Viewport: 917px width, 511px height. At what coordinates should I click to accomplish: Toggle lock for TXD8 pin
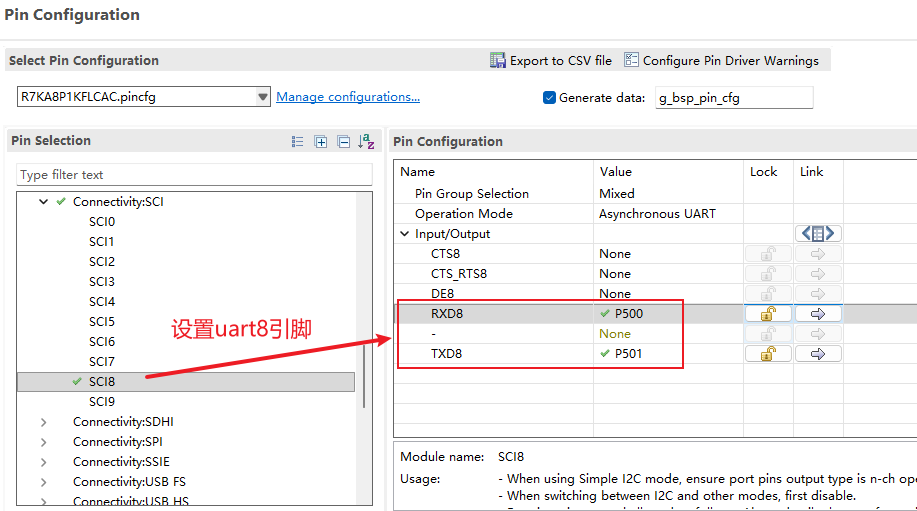click(768, 354)
